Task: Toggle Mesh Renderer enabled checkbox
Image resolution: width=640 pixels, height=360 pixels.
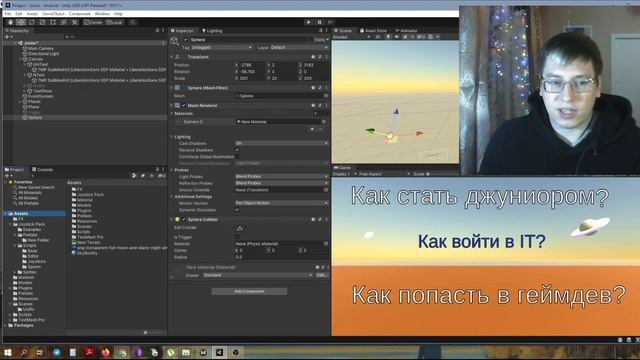Action: click(184, 105)
